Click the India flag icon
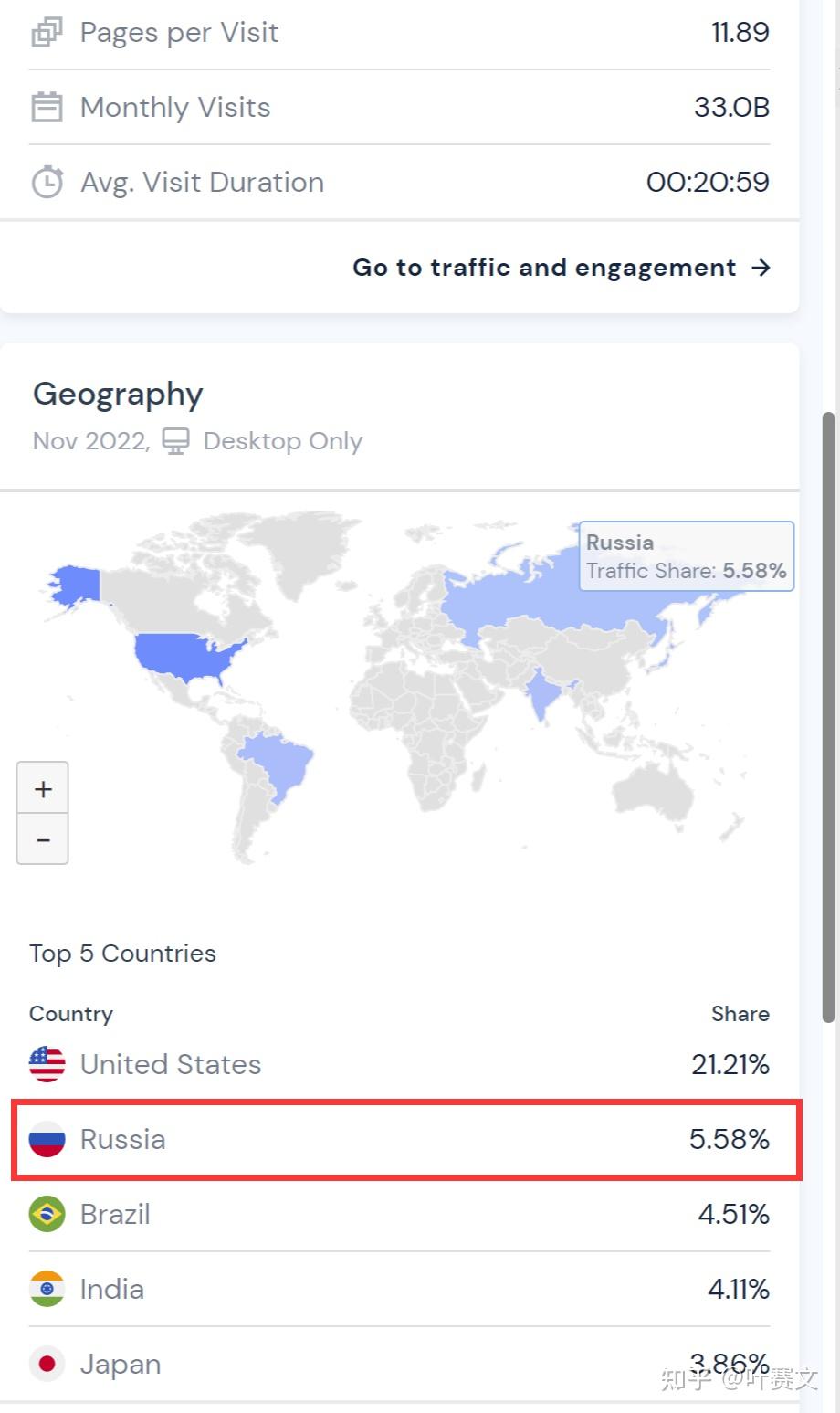The image size is (840, 1413). (47, 1289)
